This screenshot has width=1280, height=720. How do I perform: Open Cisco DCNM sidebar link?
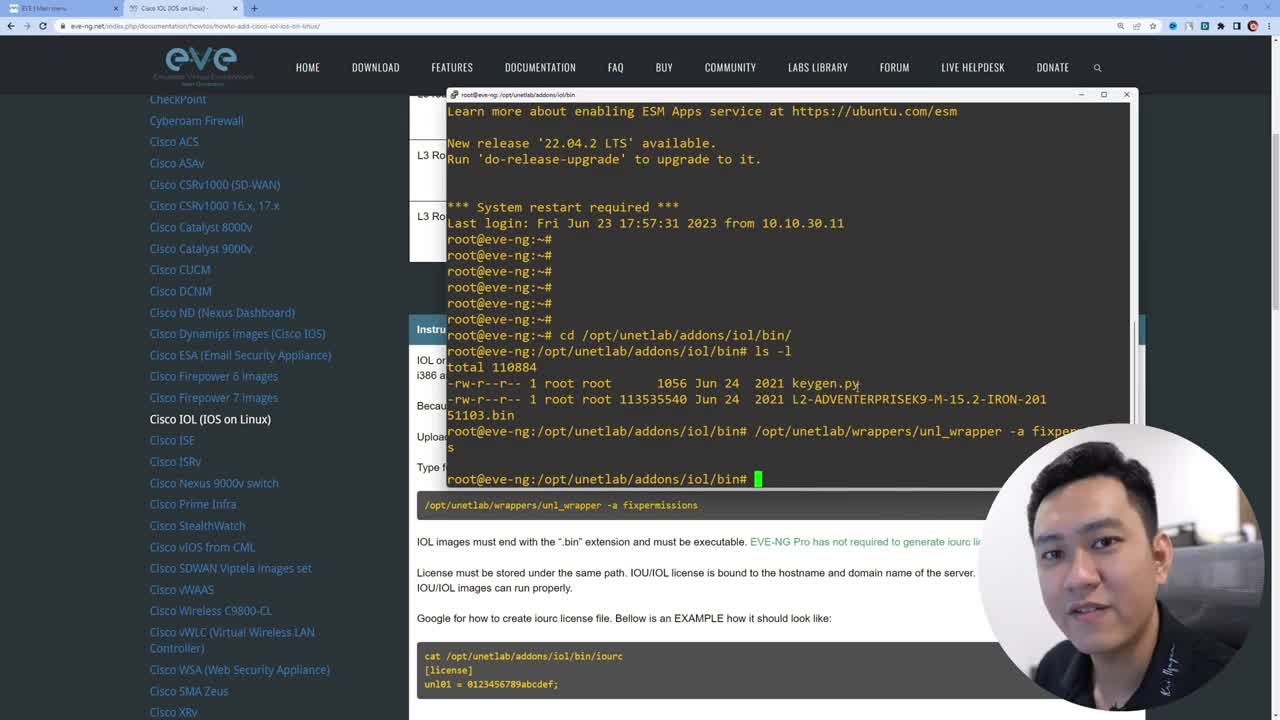[180, 291]
